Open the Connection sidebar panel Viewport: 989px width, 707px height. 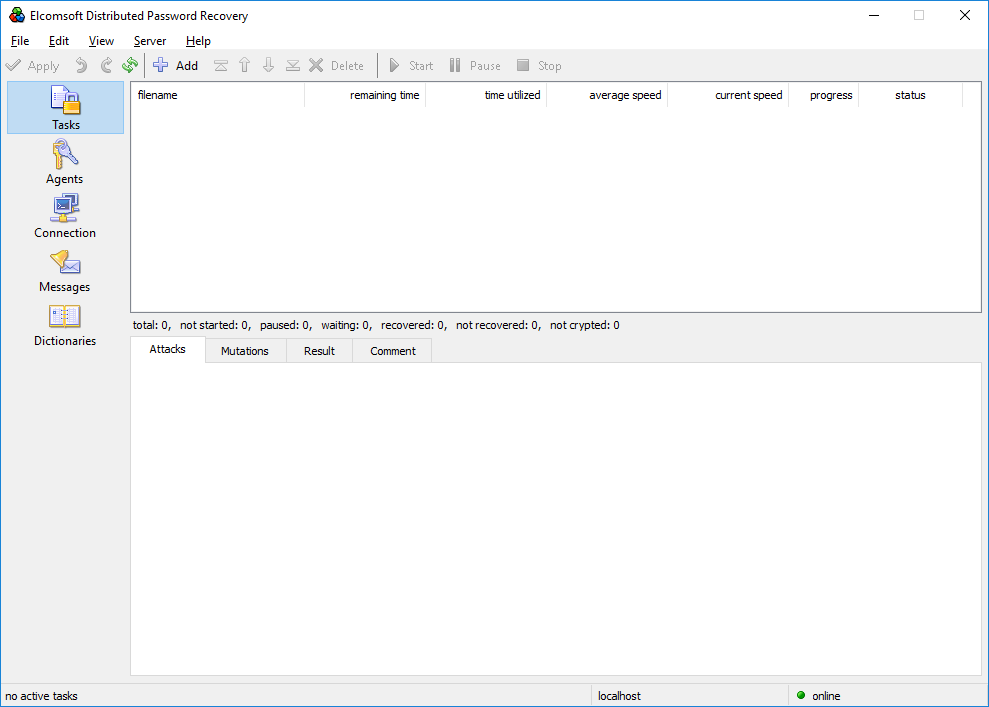[x=65, y=216]
